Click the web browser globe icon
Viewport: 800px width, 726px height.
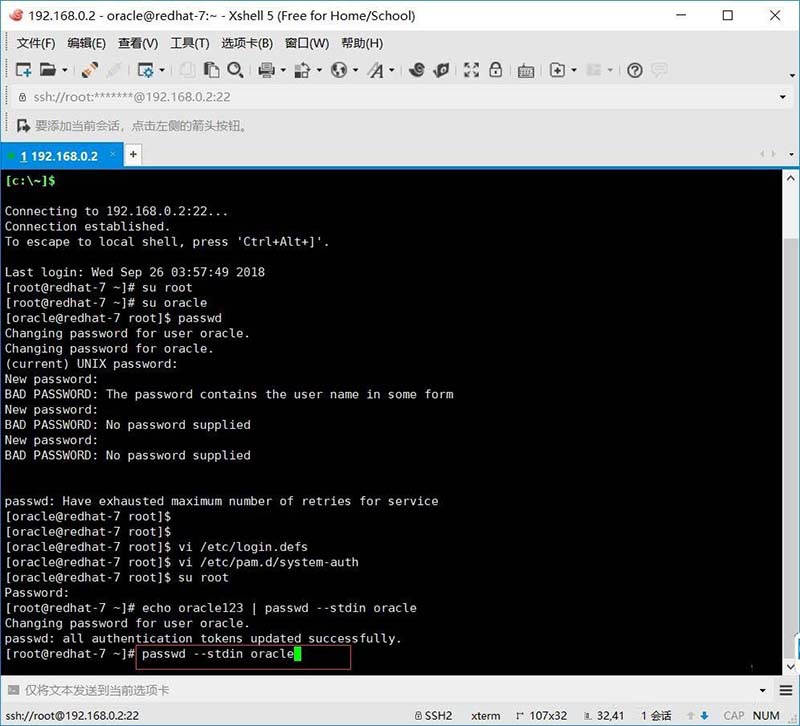(x=337, y=71)
